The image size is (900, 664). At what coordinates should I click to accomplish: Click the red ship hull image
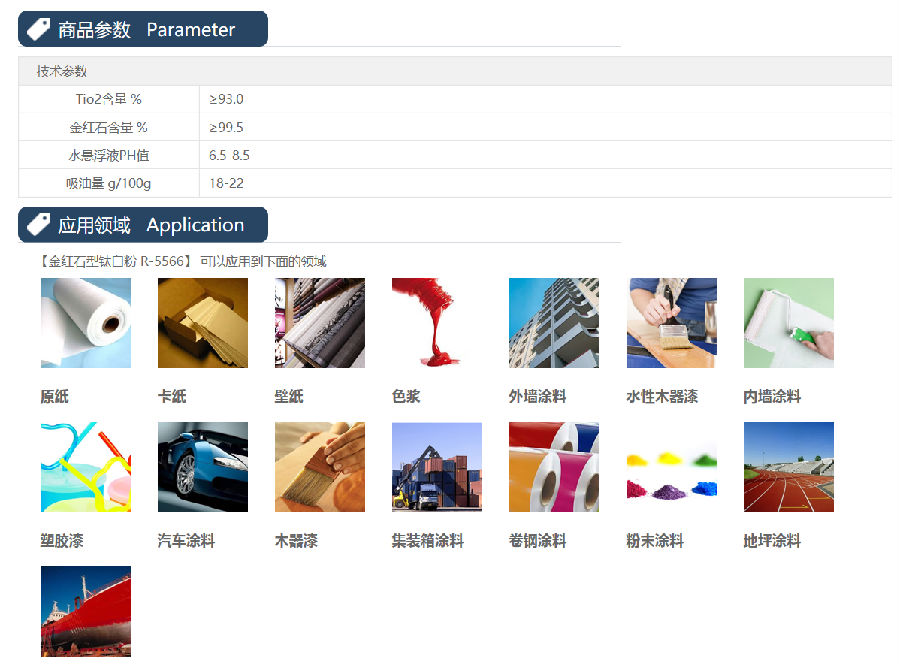(85, 611)
